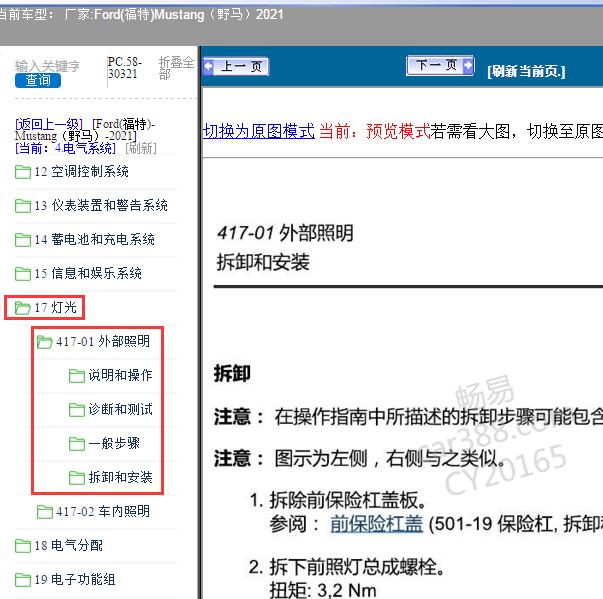Open the 前保险杠盖 reference link
This screenshot has height=599, width=603.
(377, 524)
